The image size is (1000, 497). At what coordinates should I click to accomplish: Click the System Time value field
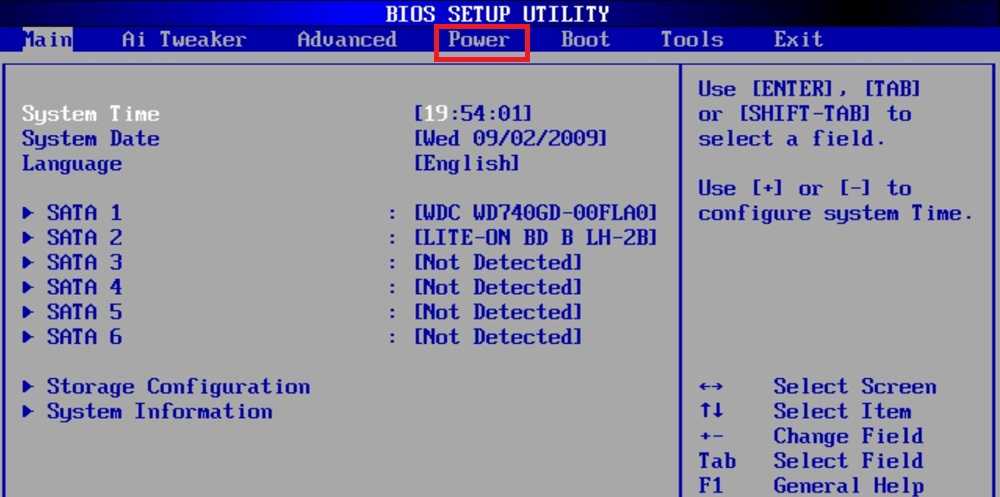click(473, 114)
